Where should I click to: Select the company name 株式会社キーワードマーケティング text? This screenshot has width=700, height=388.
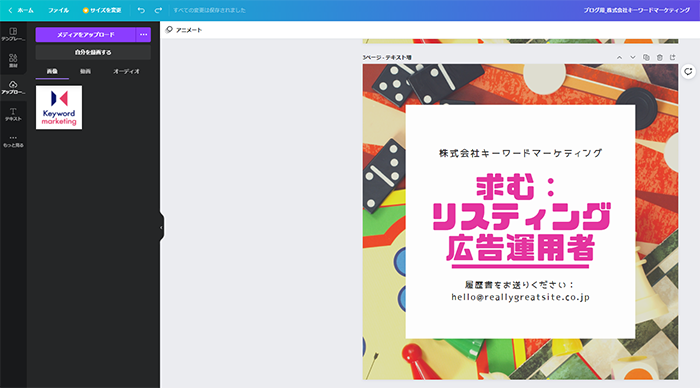click(521, 153)
